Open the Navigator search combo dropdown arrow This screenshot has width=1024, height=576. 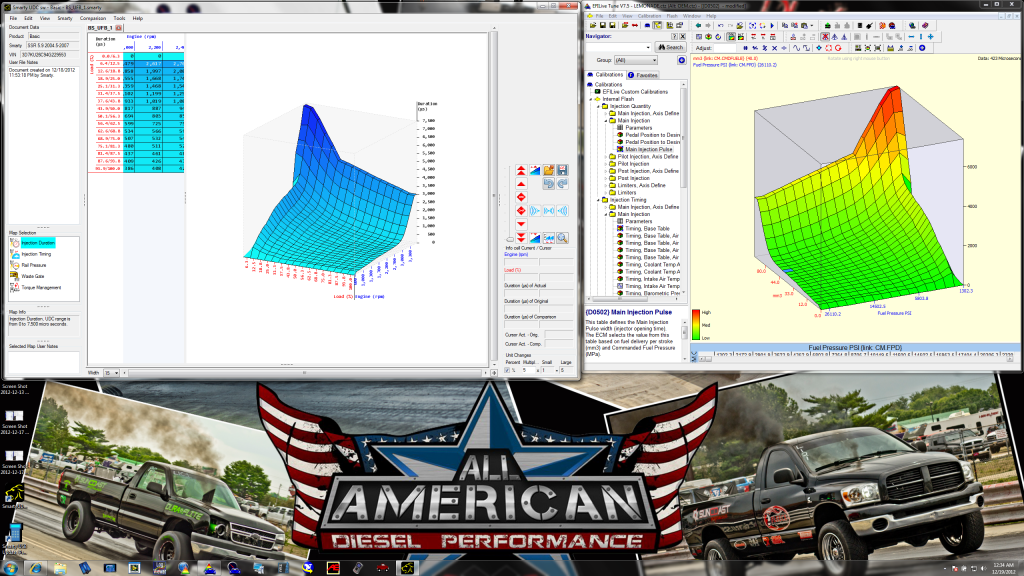648,48
